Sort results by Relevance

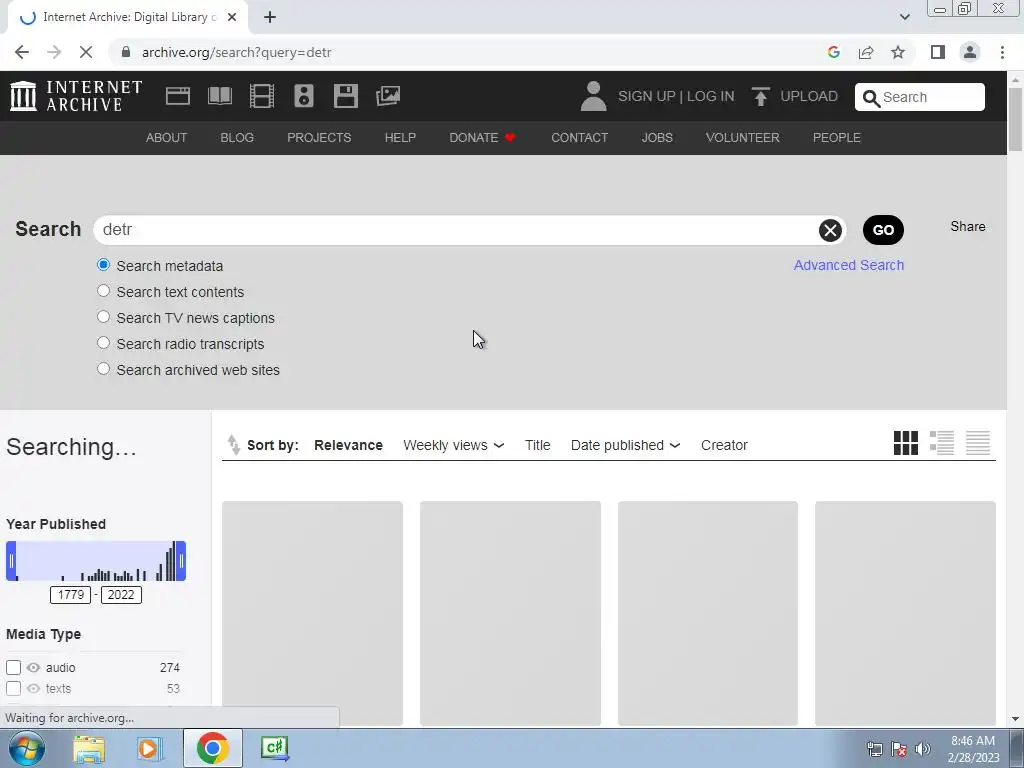point(348,445)
